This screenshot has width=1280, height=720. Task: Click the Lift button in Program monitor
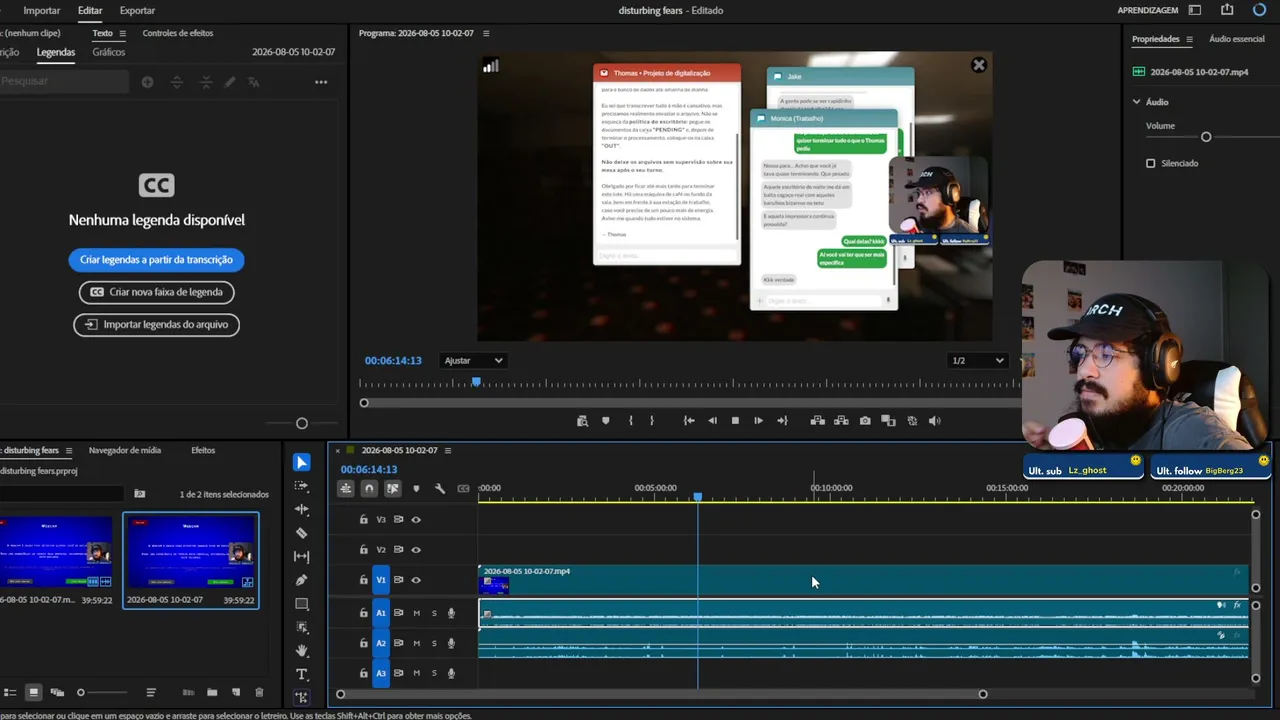pyautogui.click(x=817, y=421)
